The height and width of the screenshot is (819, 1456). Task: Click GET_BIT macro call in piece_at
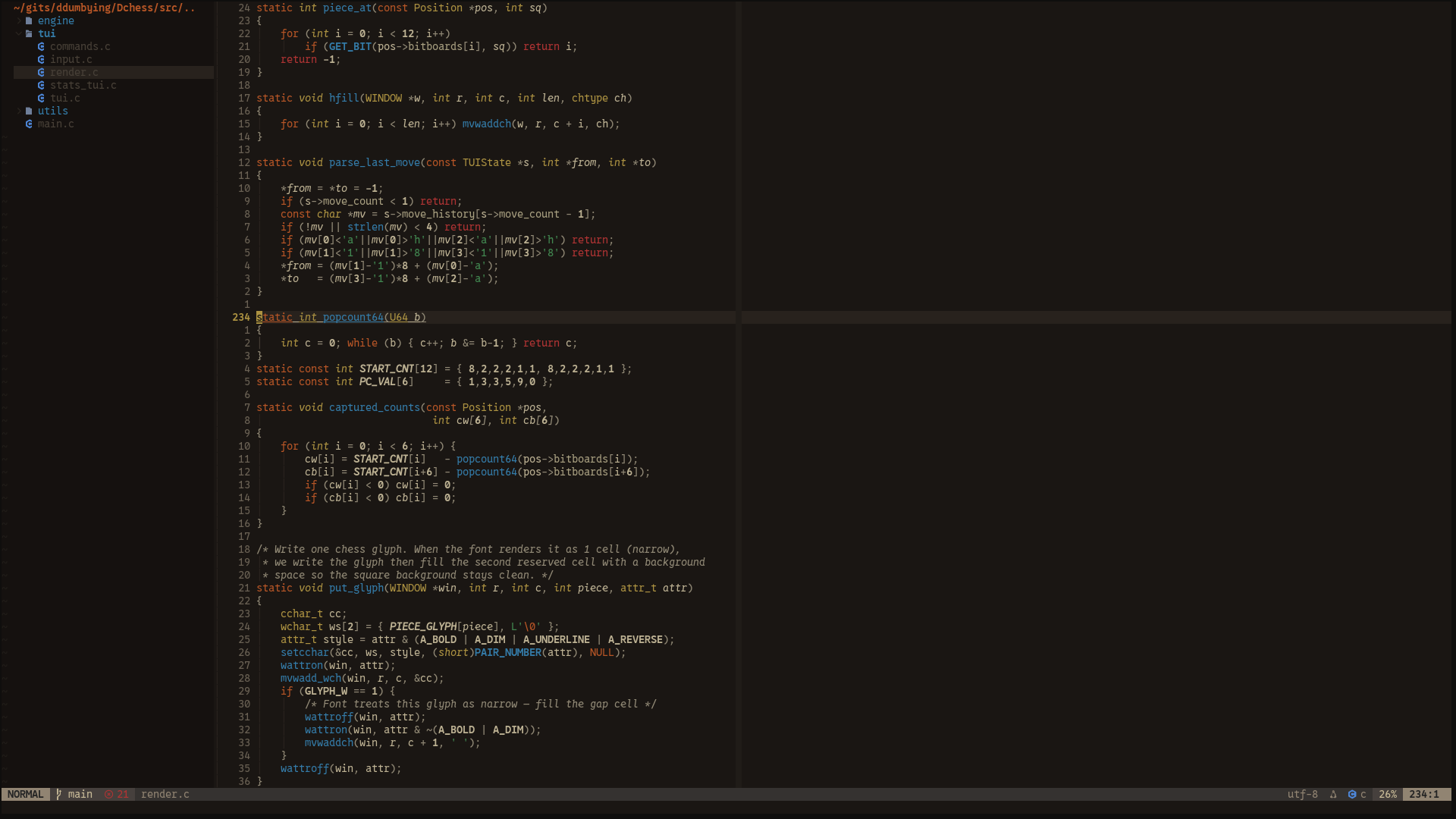(x=350, y=47)
